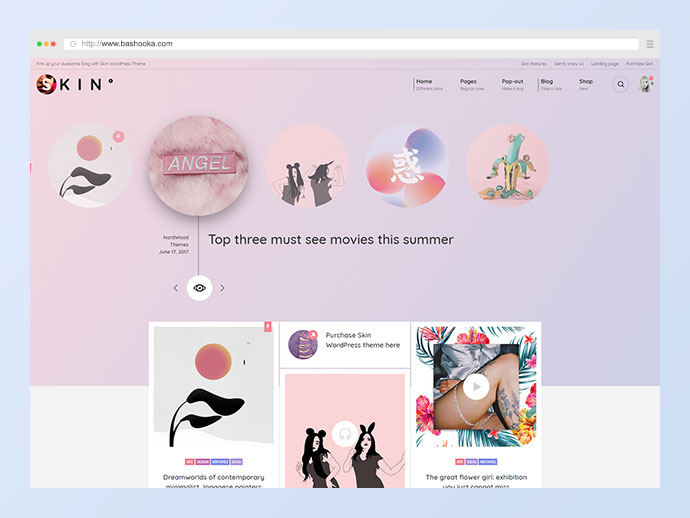This screenshot has height=518, width=690.
Task: Click the eye view-post button under the slider
Action: click(x=199, y=288)
